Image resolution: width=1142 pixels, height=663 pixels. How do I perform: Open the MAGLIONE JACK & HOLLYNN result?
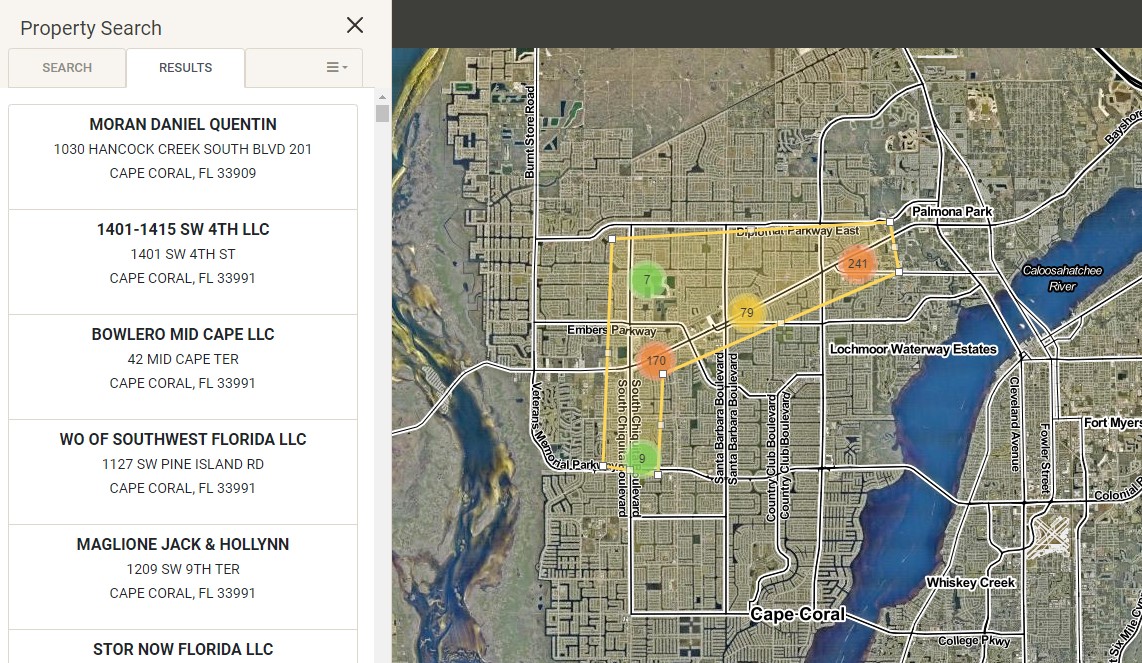(183, 576)
